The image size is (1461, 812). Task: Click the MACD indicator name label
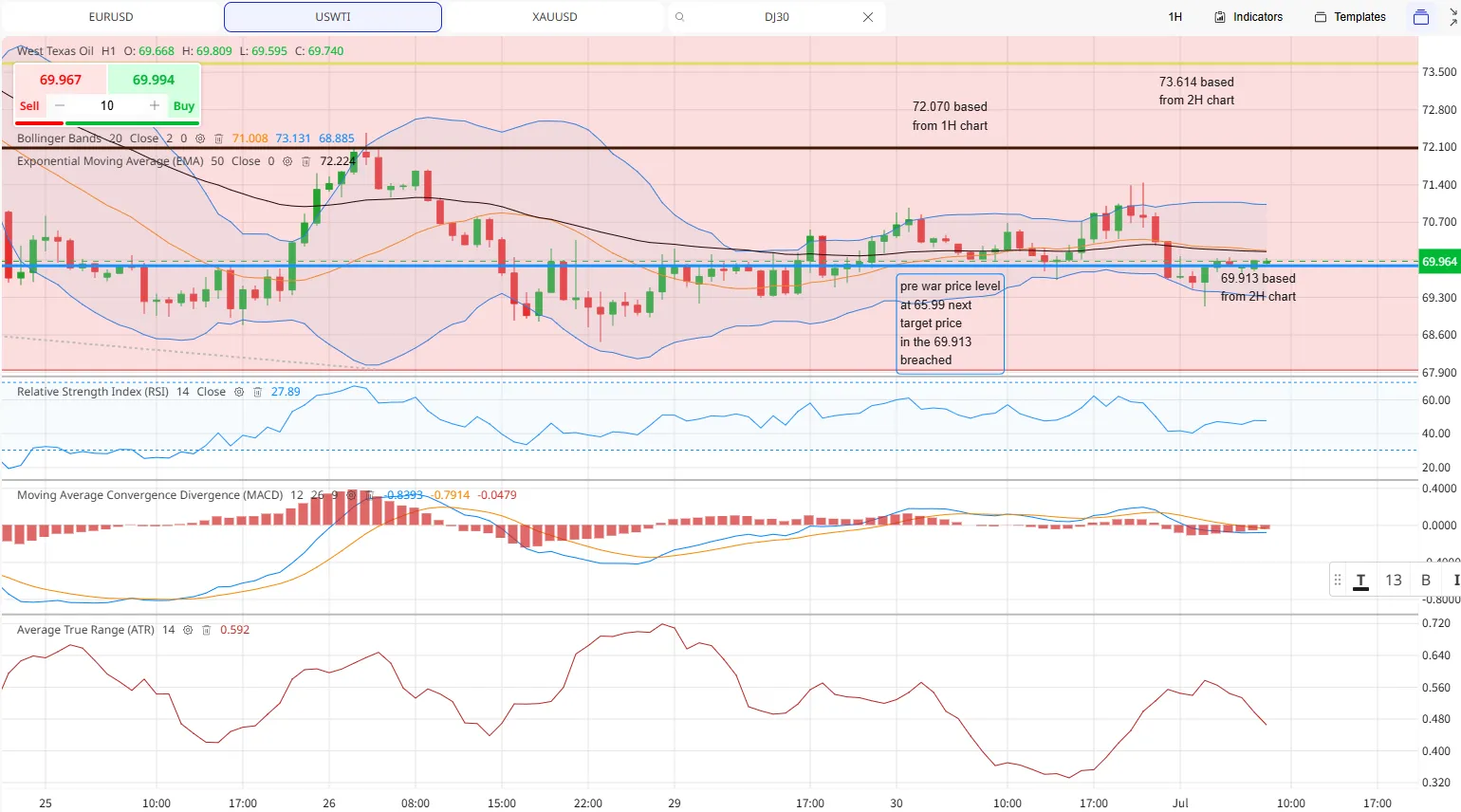pos(150,495)
